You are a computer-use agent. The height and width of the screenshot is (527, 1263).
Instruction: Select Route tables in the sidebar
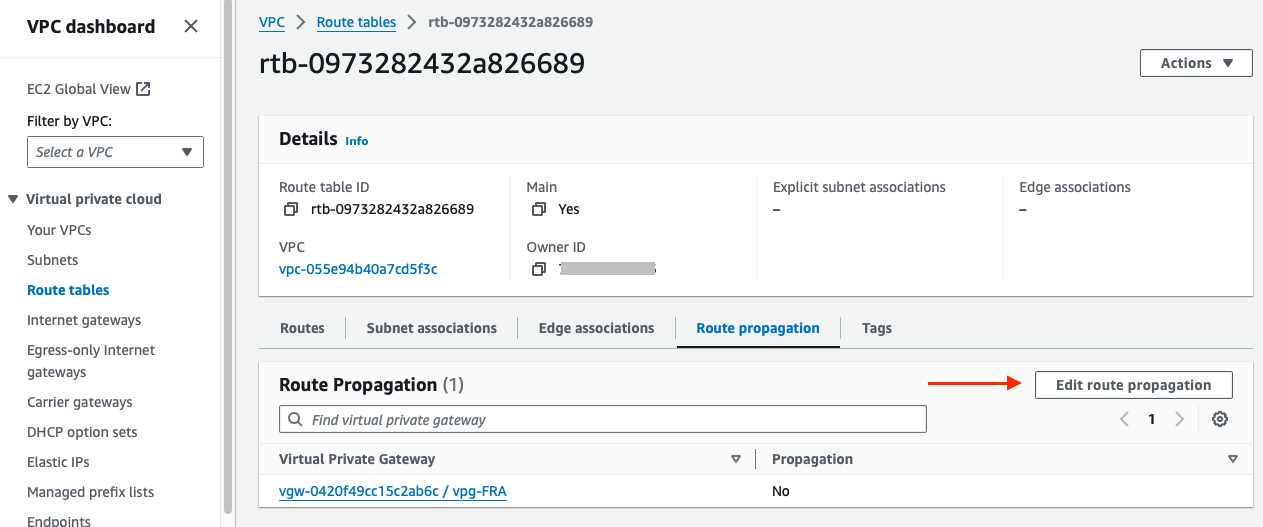68,290
